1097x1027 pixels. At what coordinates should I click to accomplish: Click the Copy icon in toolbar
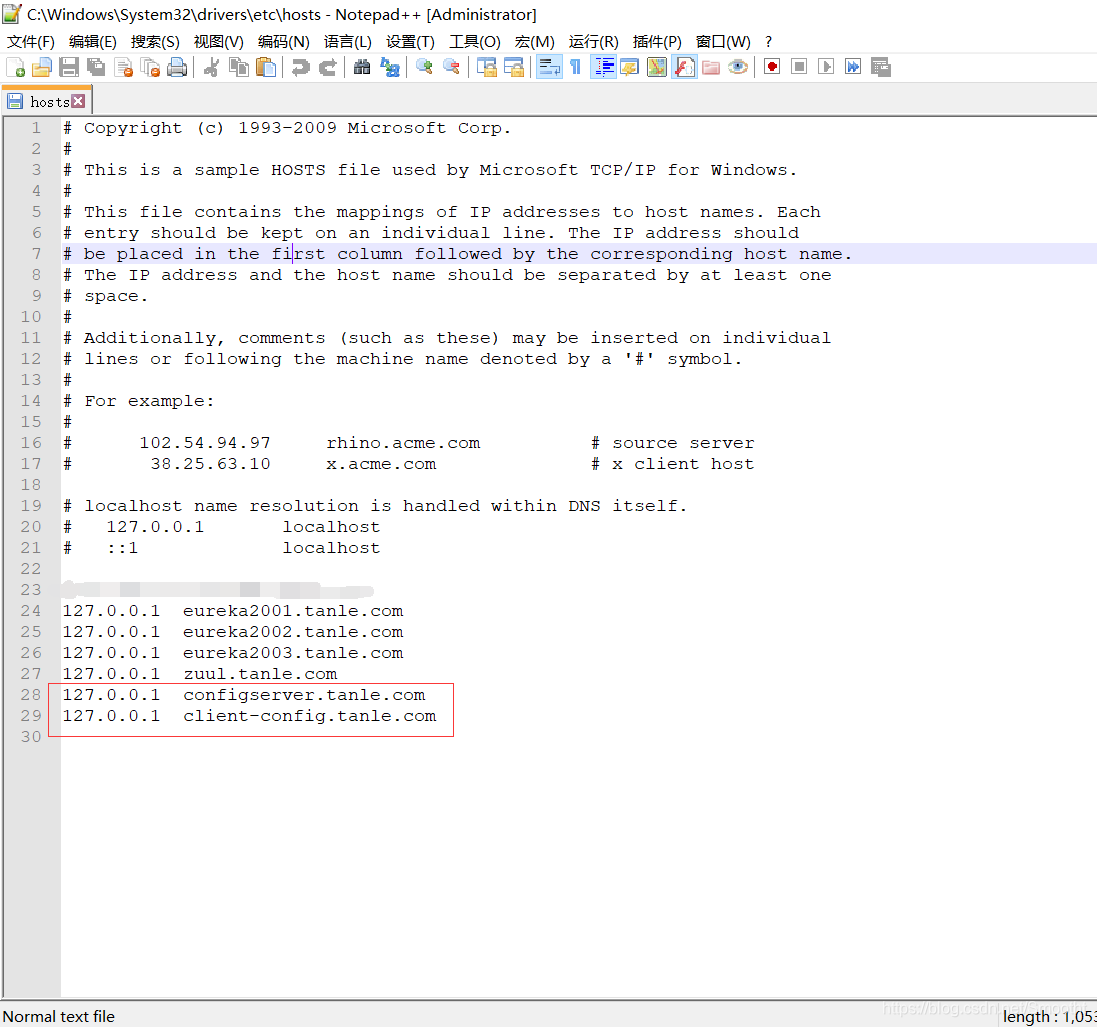239,67
